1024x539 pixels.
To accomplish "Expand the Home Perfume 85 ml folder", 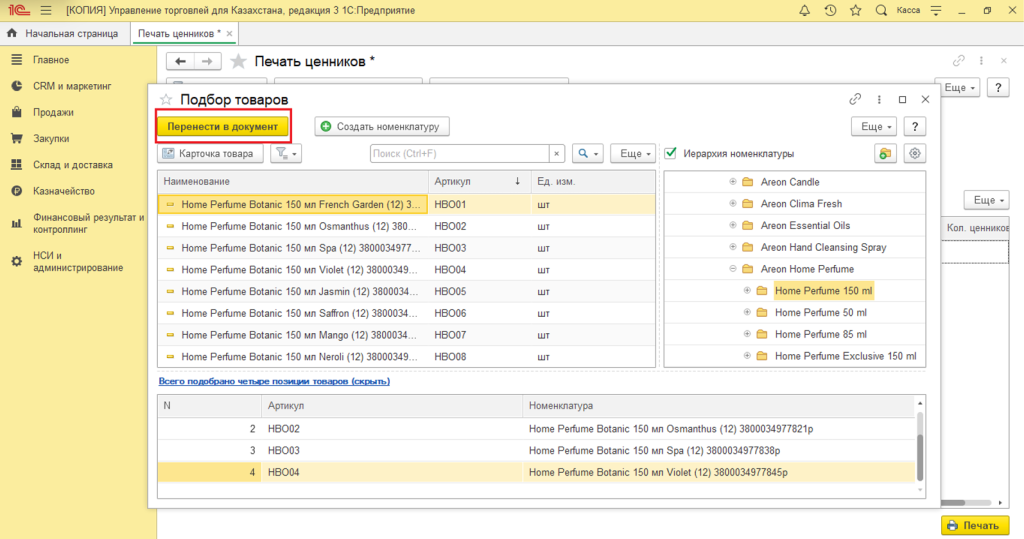I will coord(747,334).
